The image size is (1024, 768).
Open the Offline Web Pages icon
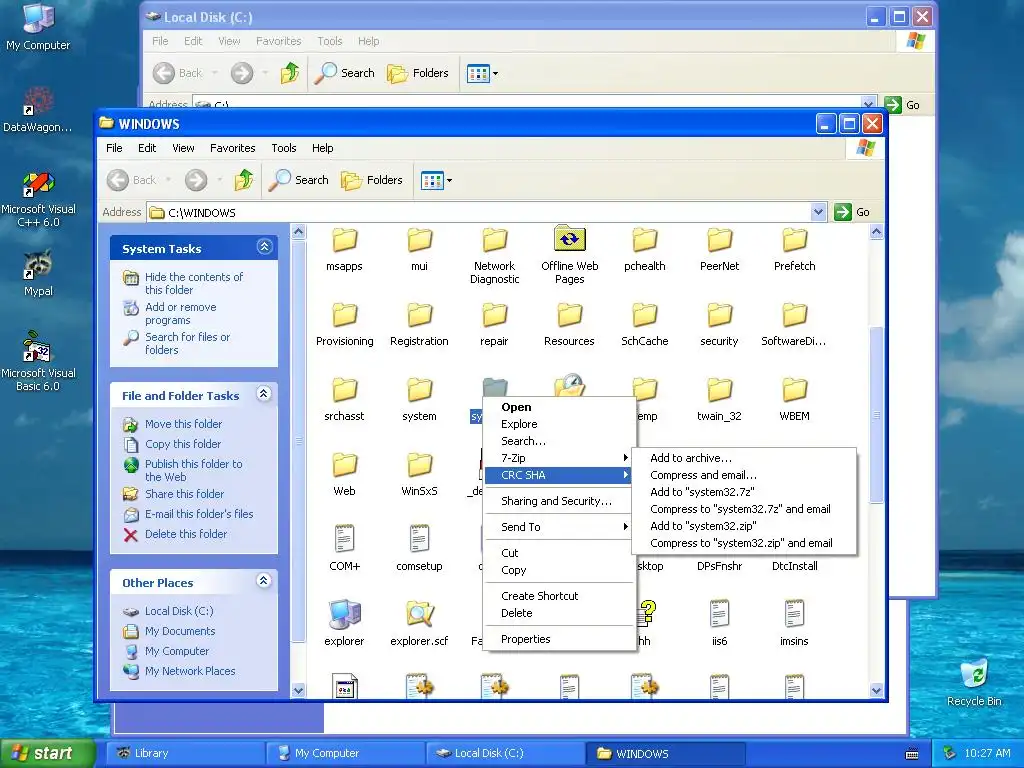coord(569,239)
